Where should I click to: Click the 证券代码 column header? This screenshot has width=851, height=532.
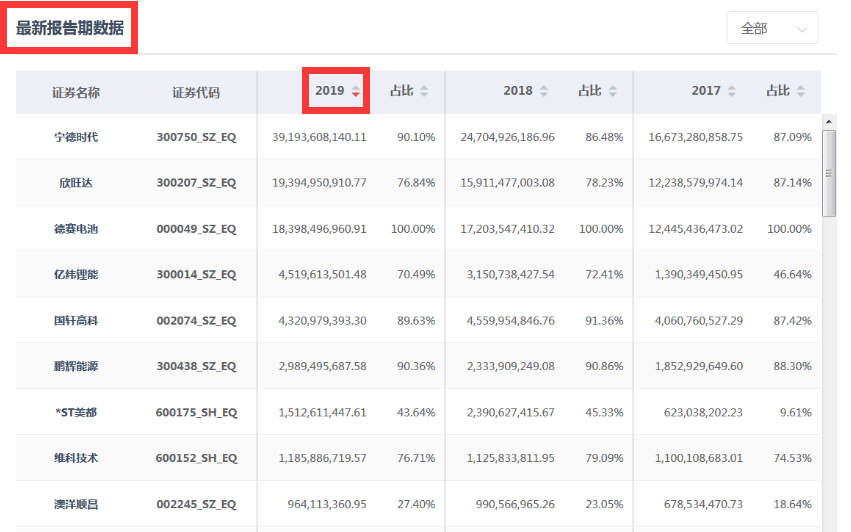tap(196, 92)
